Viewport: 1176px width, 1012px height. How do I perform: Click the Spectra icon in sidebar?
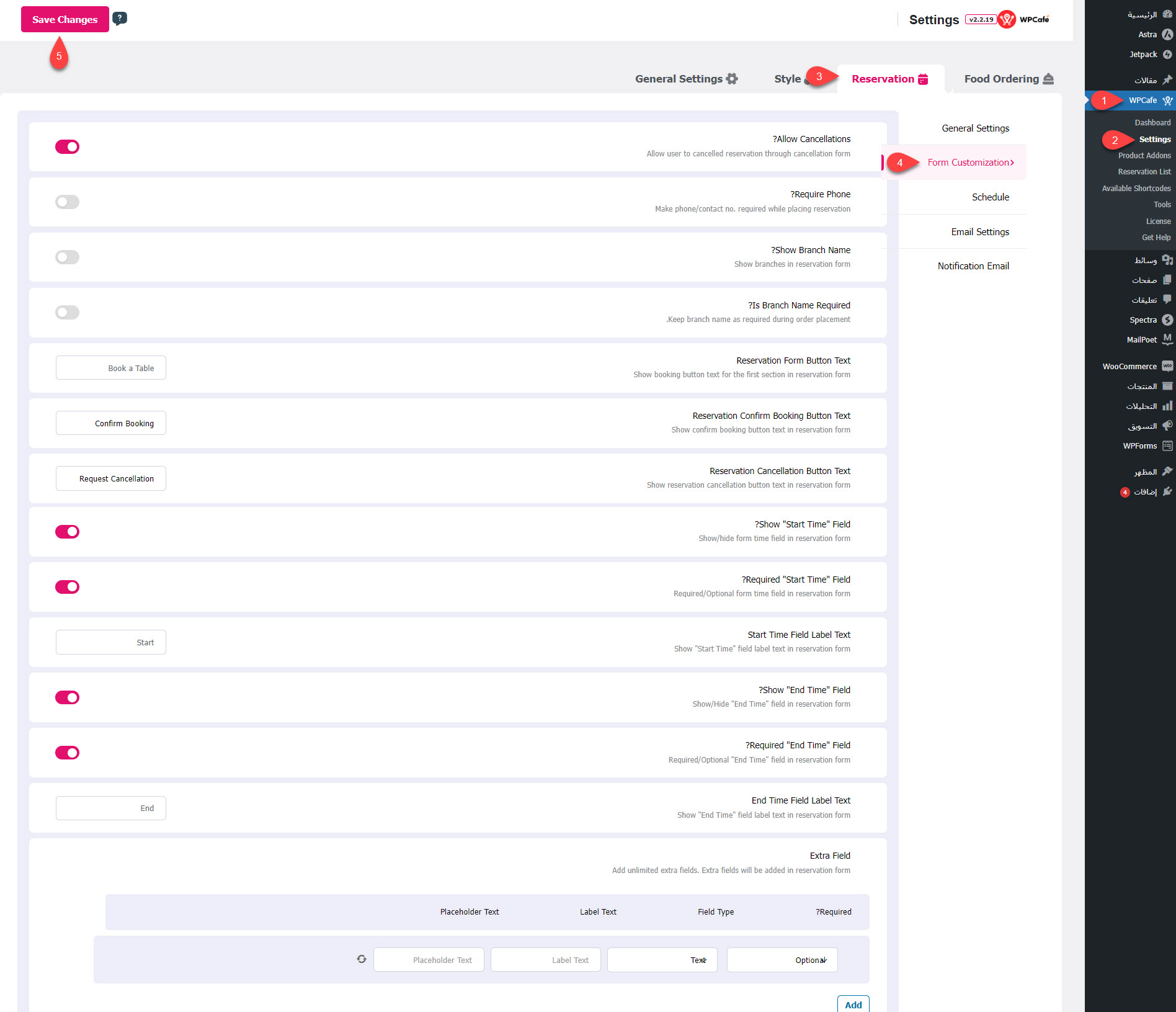tap(1167, 320)
